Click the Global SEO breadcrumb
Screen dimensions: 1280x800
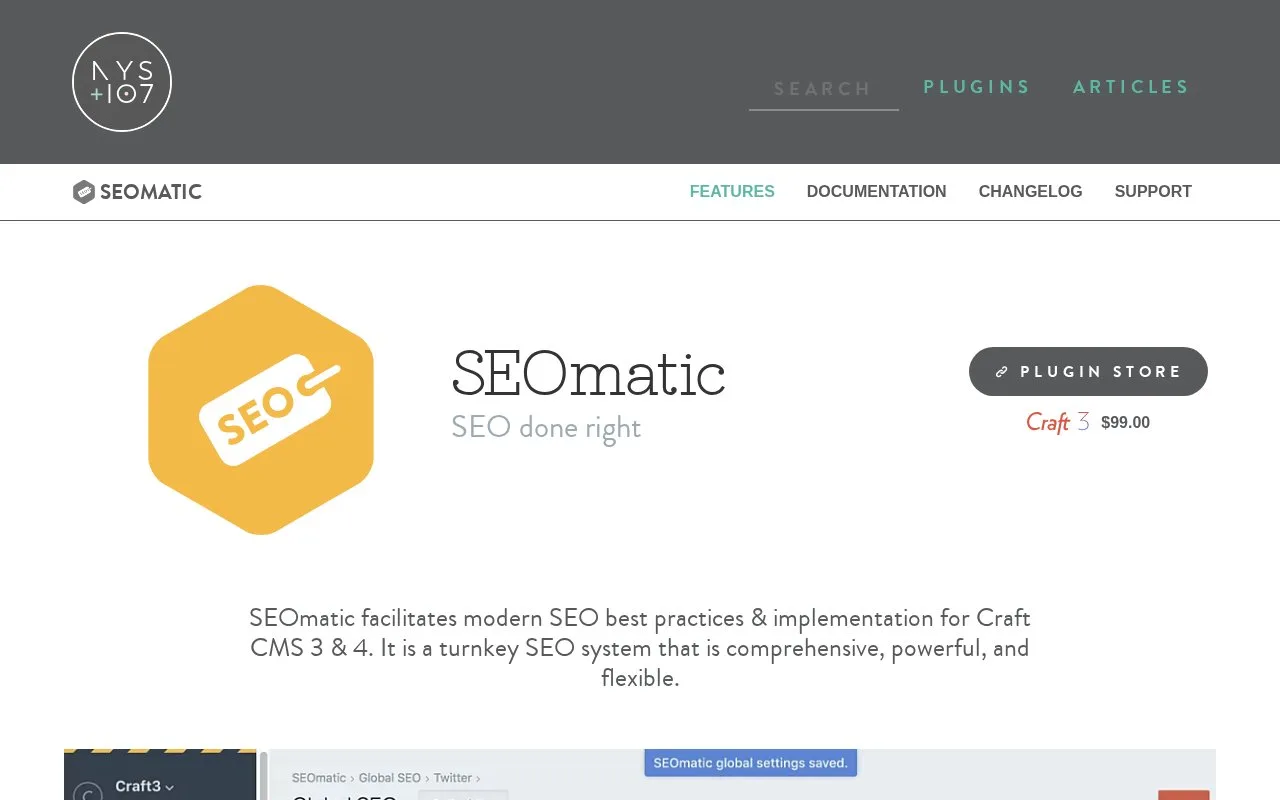pyautogui.click(x=390, y=778)
